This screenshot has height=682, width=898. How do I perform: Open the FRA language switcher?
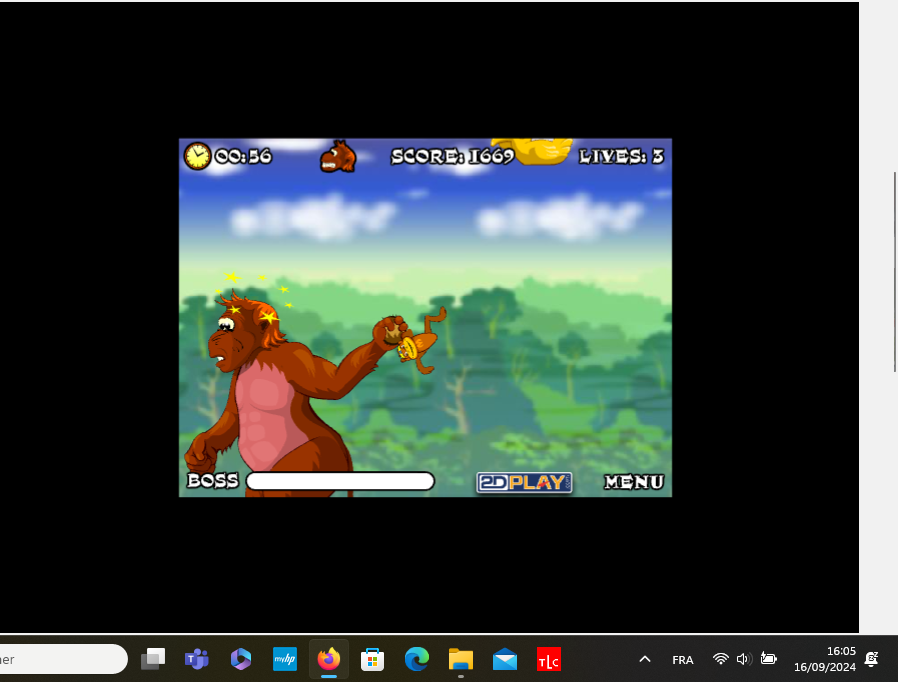pyautogui.click(x=683, y=660)
